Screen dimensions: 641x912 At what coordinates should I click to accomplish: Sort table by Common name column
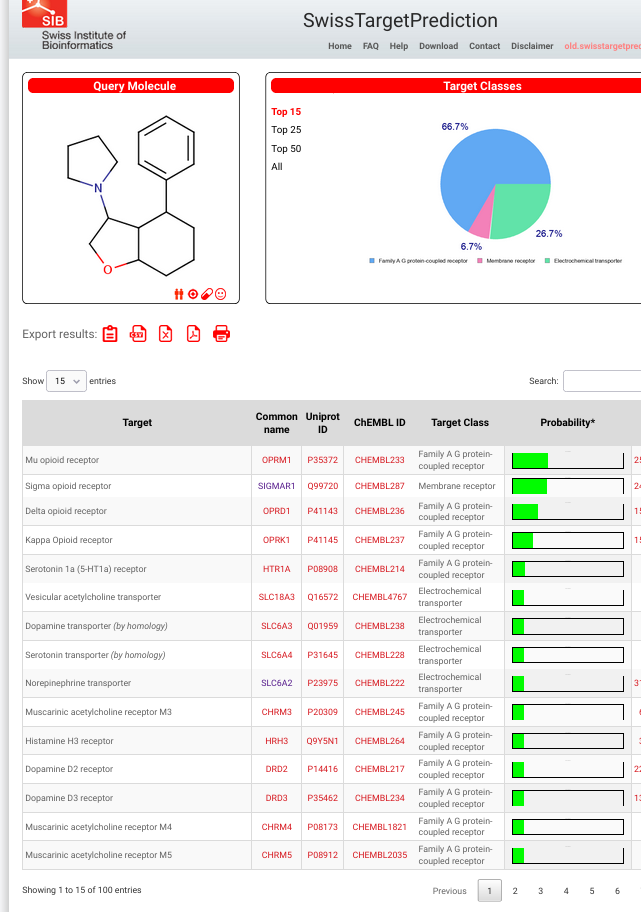click(276, 423)
